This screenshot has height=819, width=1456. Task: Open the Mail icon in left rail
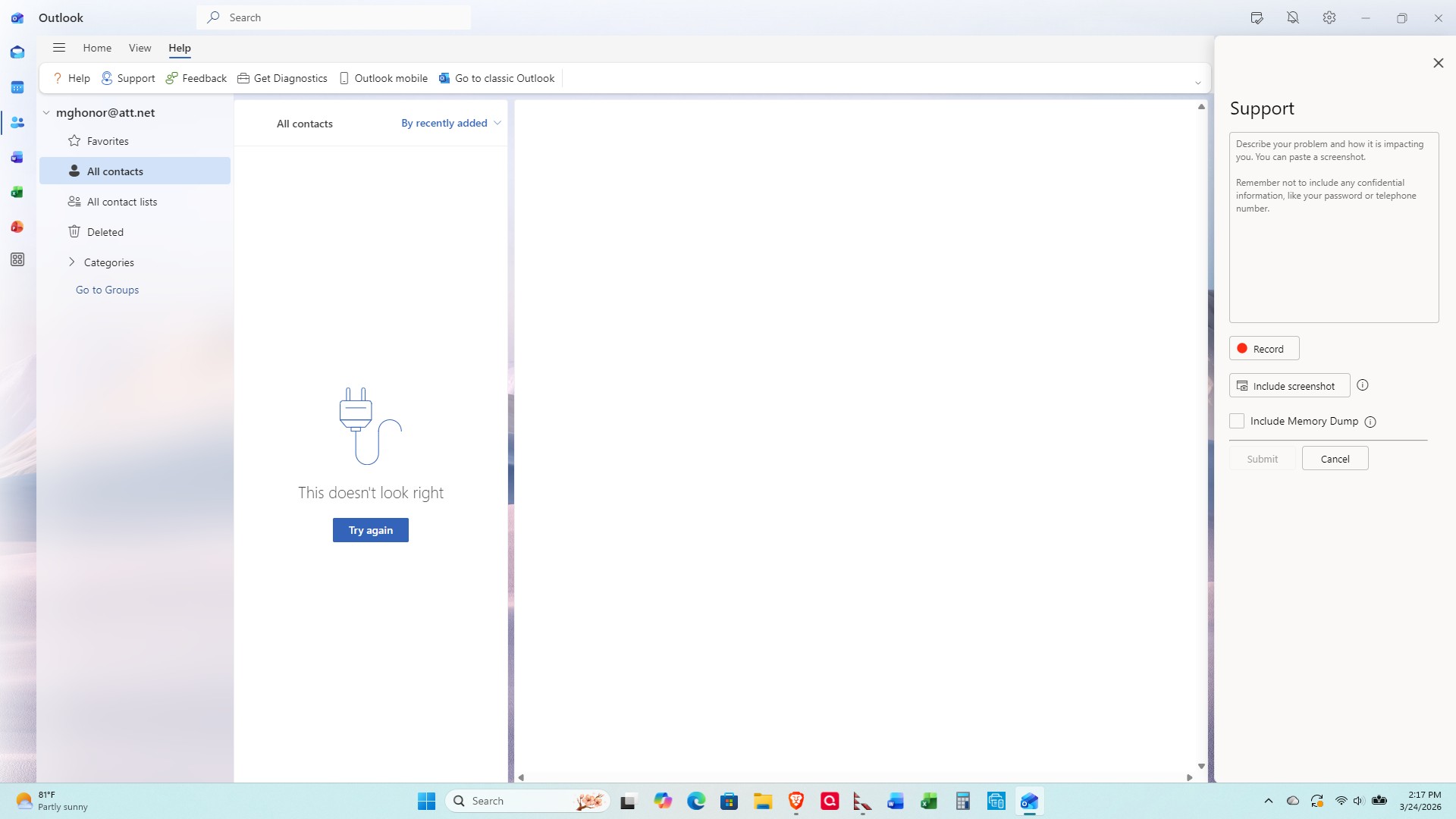coord(17,52)
